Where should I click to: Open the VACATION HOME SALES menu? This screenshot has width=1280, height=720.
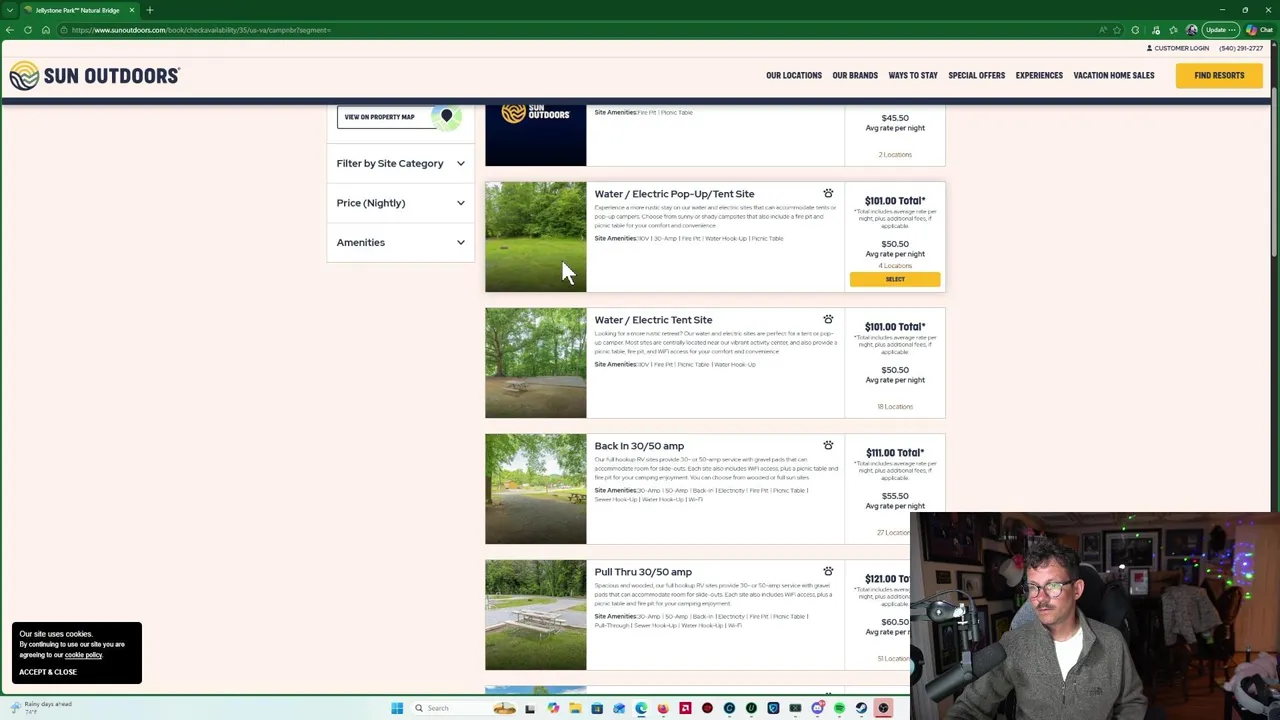coord(1114,75)
